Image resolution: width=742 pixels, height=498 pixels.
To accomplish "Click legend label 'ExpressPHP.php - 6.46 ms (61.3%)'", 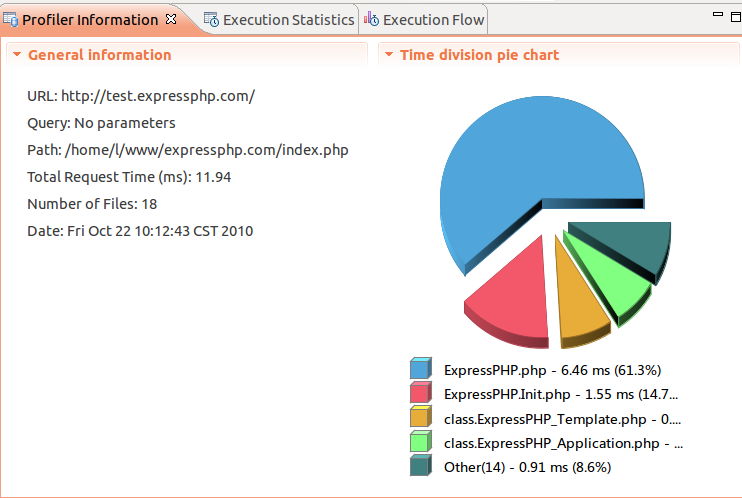I will [552, 370].
